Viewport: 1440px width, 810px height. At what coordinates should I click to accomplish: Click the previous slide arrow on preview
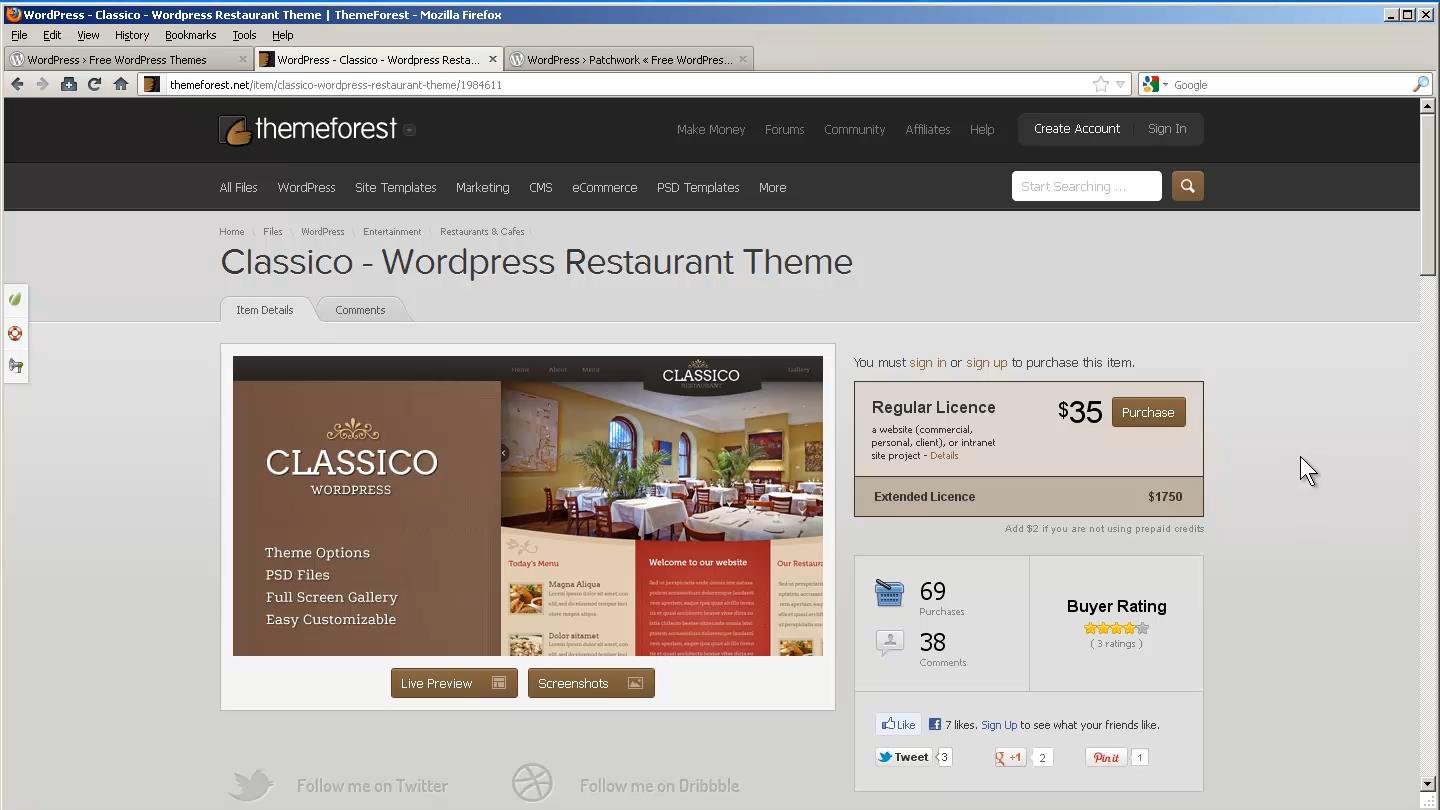504,453
